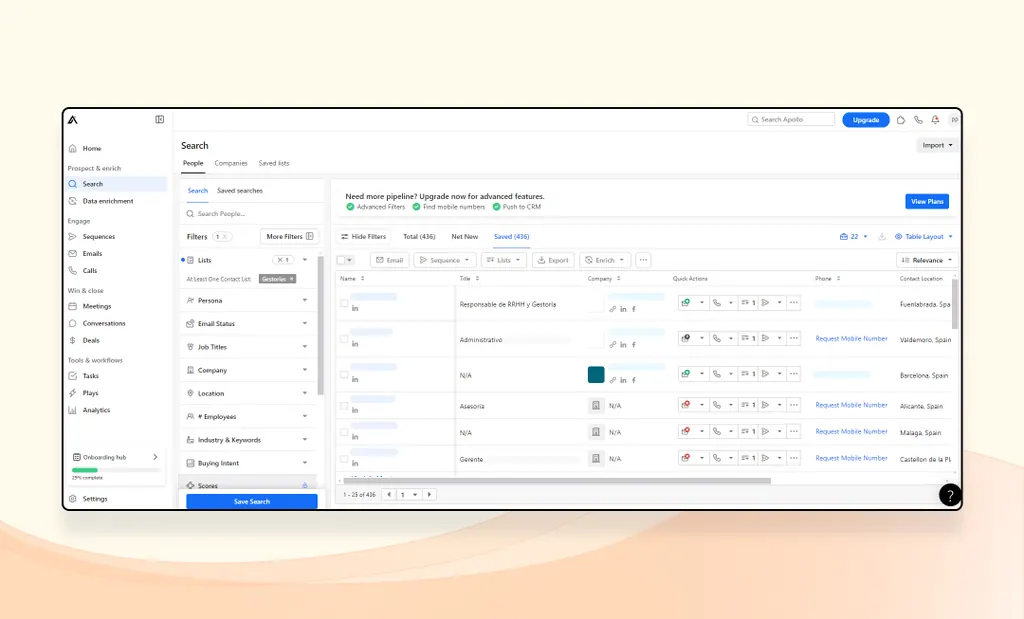This screenshot has width=1024, height=619.
Task: Open the Relevance sort dropdown
Action: (927, 260)
